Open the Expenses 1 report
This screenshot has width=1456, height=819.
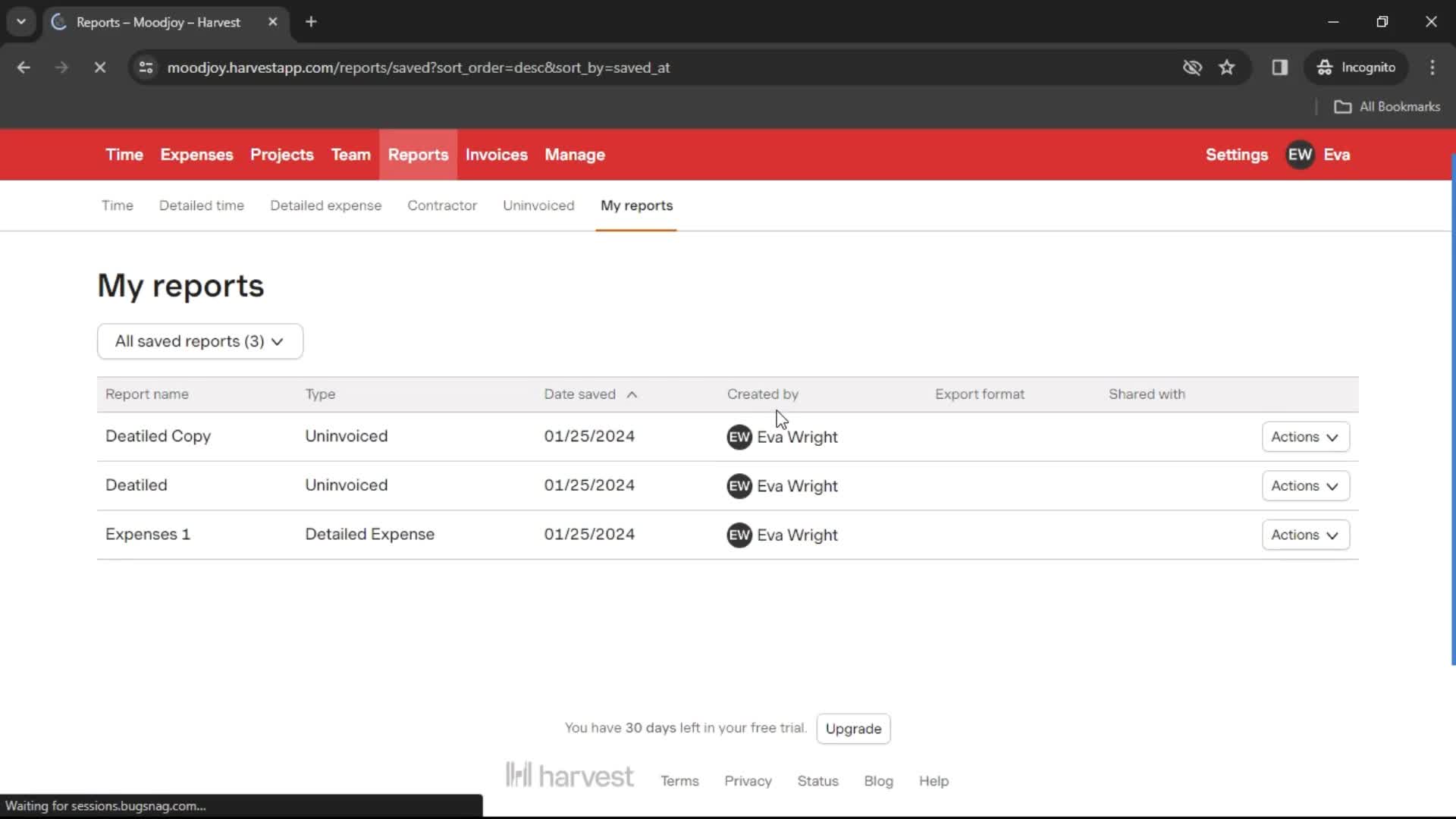tap(148, 535)
